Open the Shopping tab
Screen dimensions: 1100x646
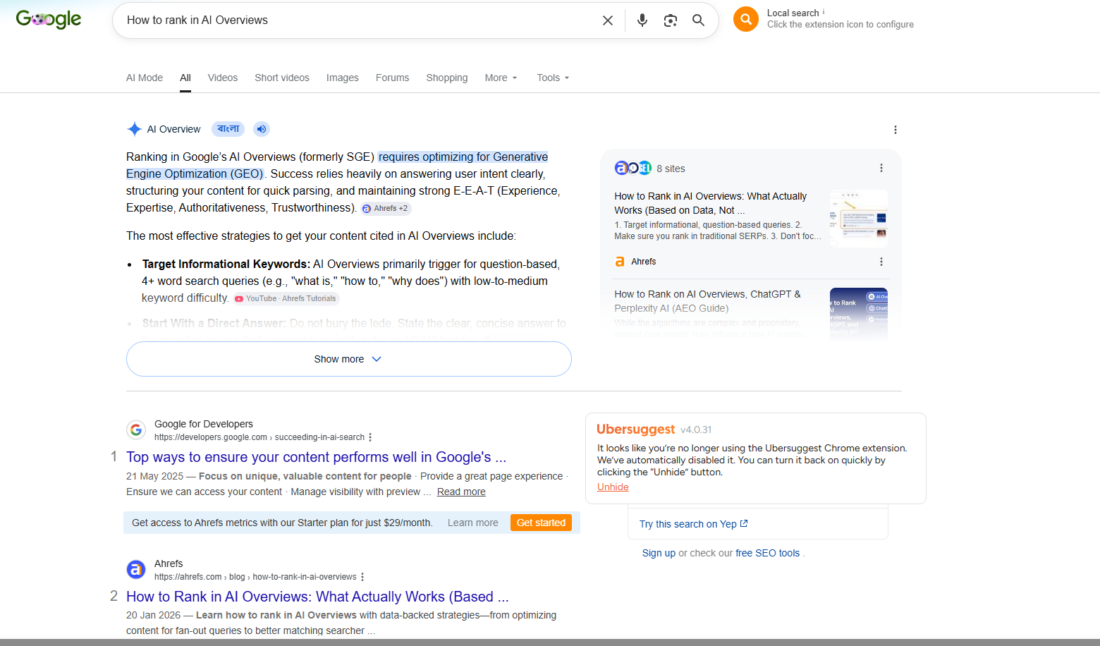(447, 78)
